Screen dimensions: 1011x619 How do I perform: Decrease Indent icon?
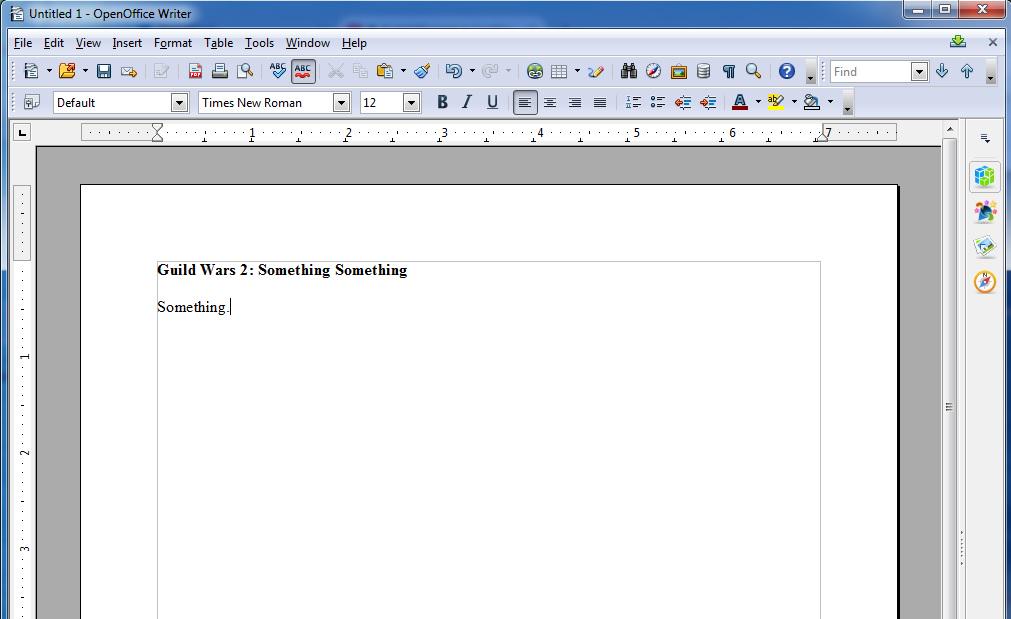(683, 102)
